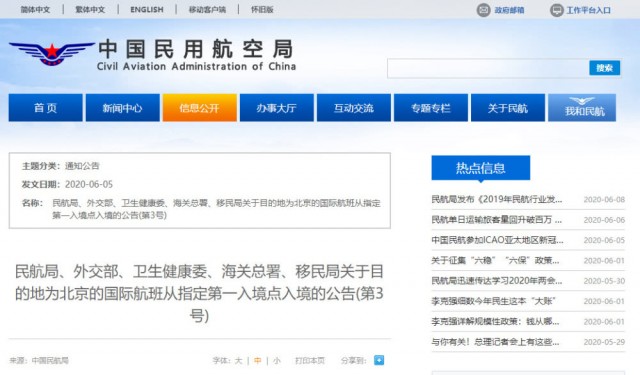Viewport: 640px width, 375px height.
Task: Open news 民航单日运输旅客量回升破百万
Action: click(x=497, y=220)
